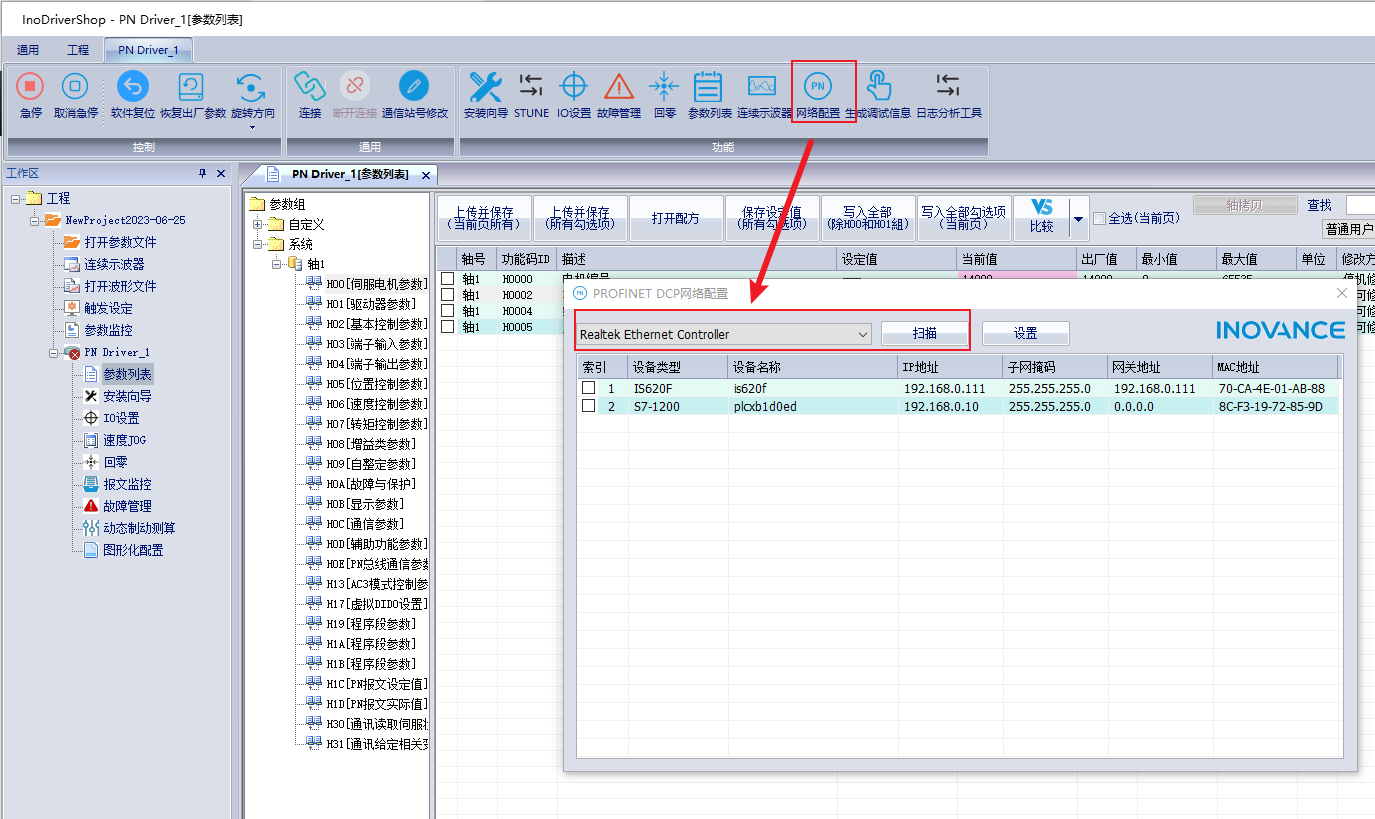Select 报文监控 in the workspace tree

(x=127, y=484)
